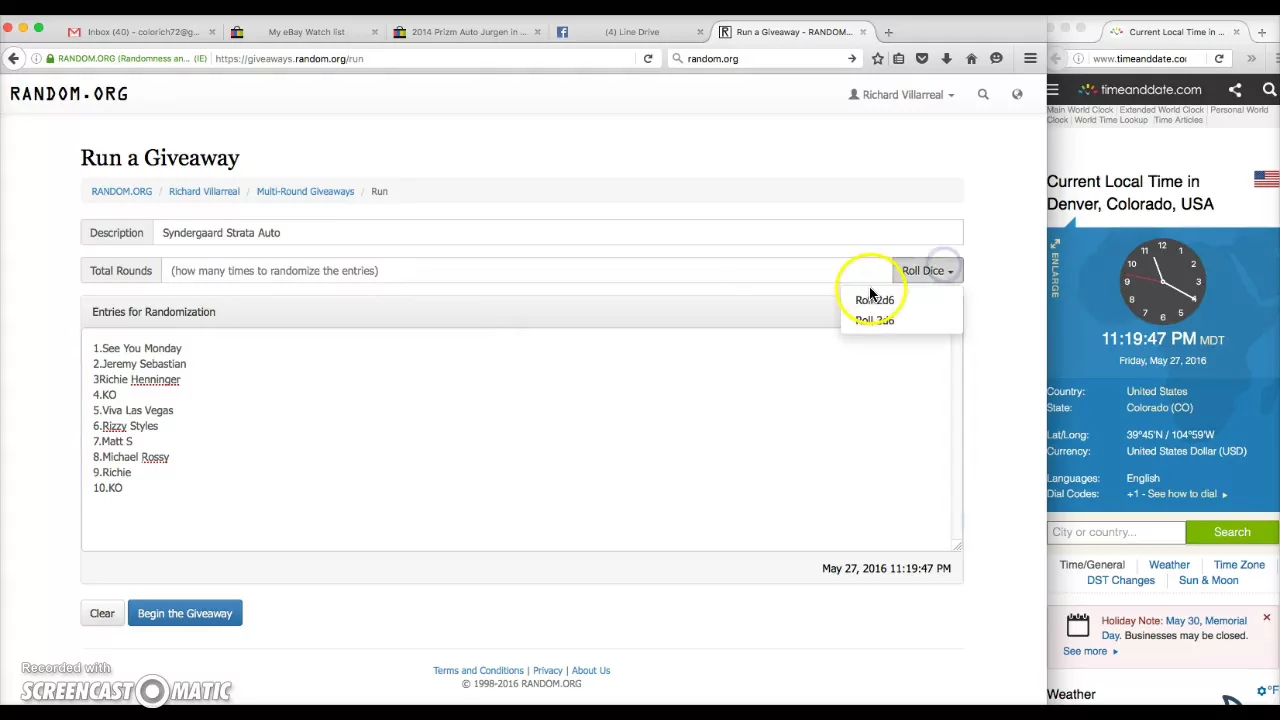The width and height of the screenshot is (1280, 720).
Task: Show bookmarks list icon
Action: (899, 59)
